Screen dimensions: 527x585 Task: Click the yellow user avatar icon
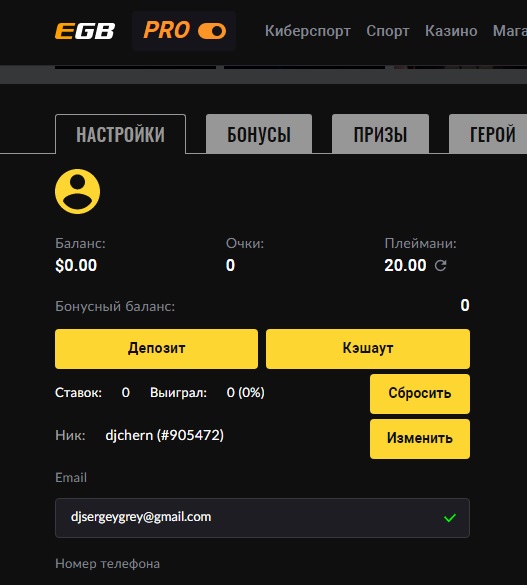tap(78, 191)
